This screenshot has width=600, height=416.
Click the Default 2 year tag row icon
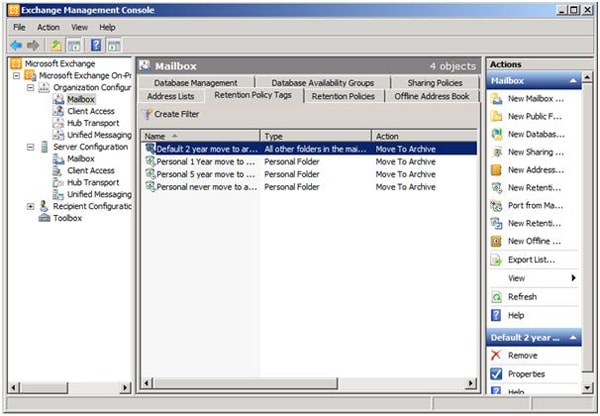coord(150,148)
